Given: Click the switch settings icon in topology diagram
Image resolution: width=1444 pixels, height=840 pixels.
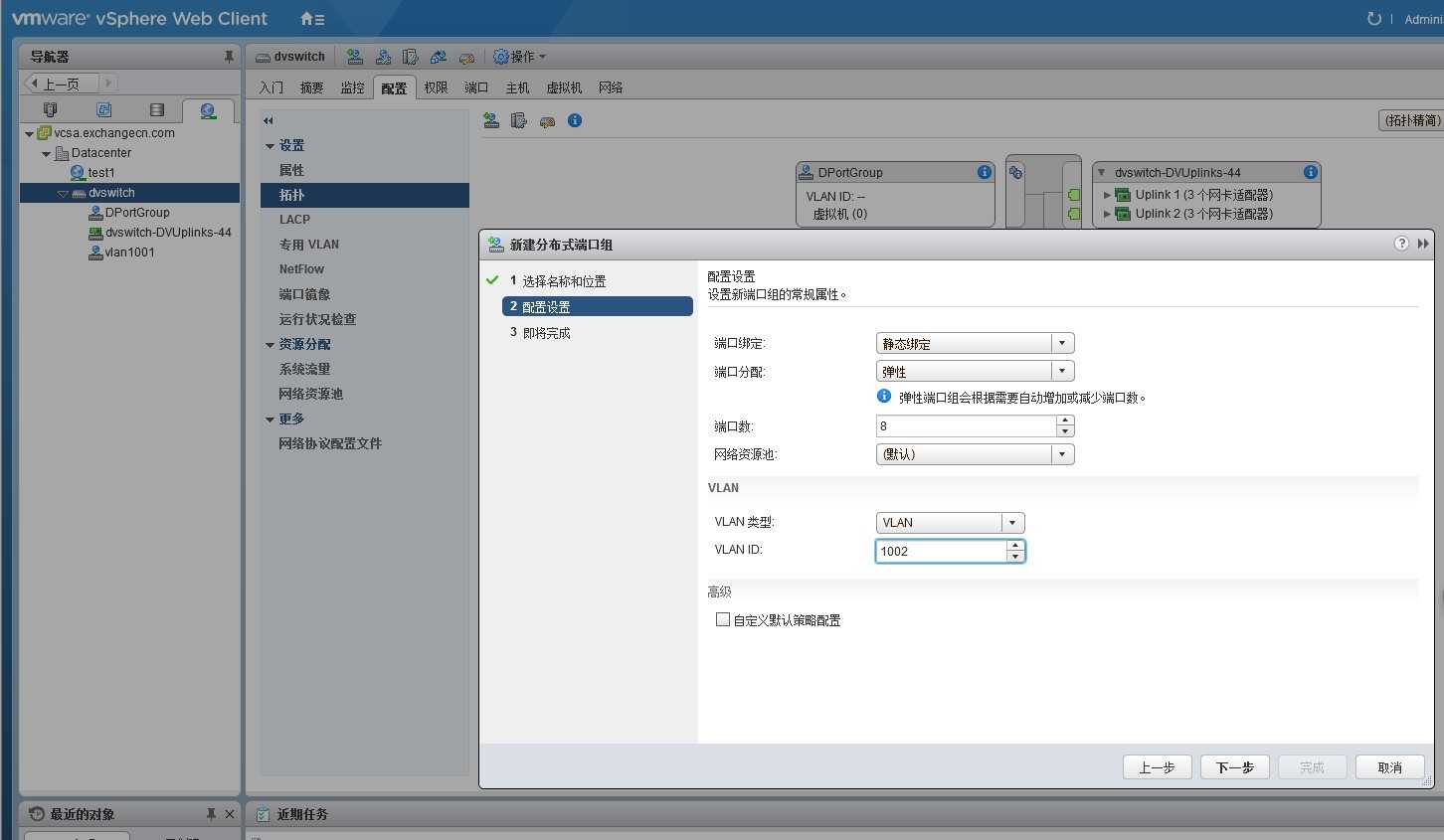Looking at the screenshot, I should tap(1015, 172).
